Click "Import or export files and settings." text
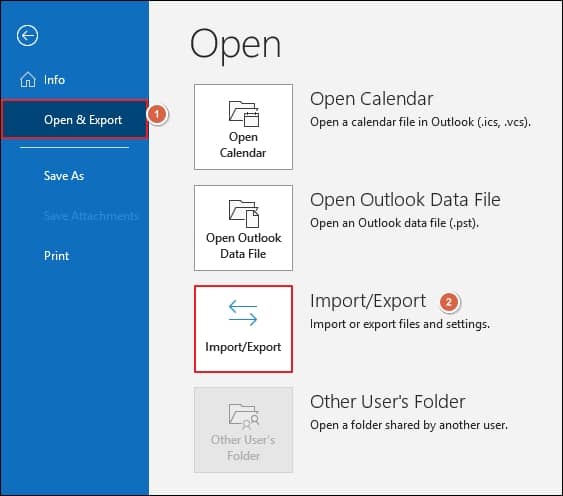 (400, 324)
